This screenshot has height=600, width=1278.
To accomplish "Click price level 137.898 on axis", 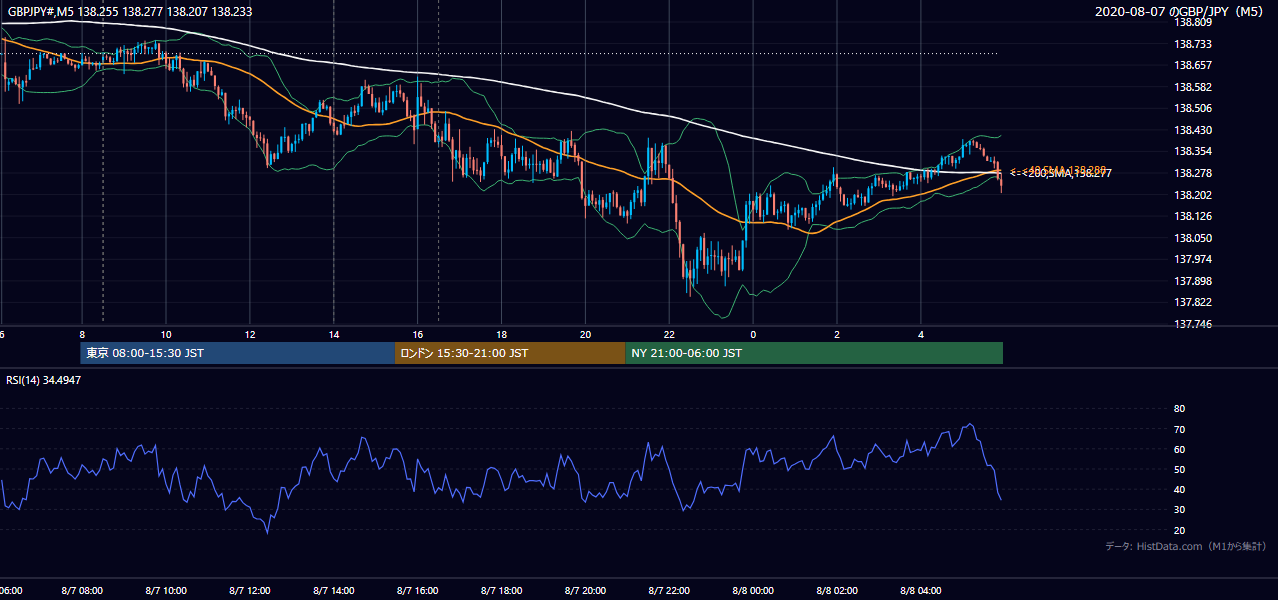I will [1194, 281].
